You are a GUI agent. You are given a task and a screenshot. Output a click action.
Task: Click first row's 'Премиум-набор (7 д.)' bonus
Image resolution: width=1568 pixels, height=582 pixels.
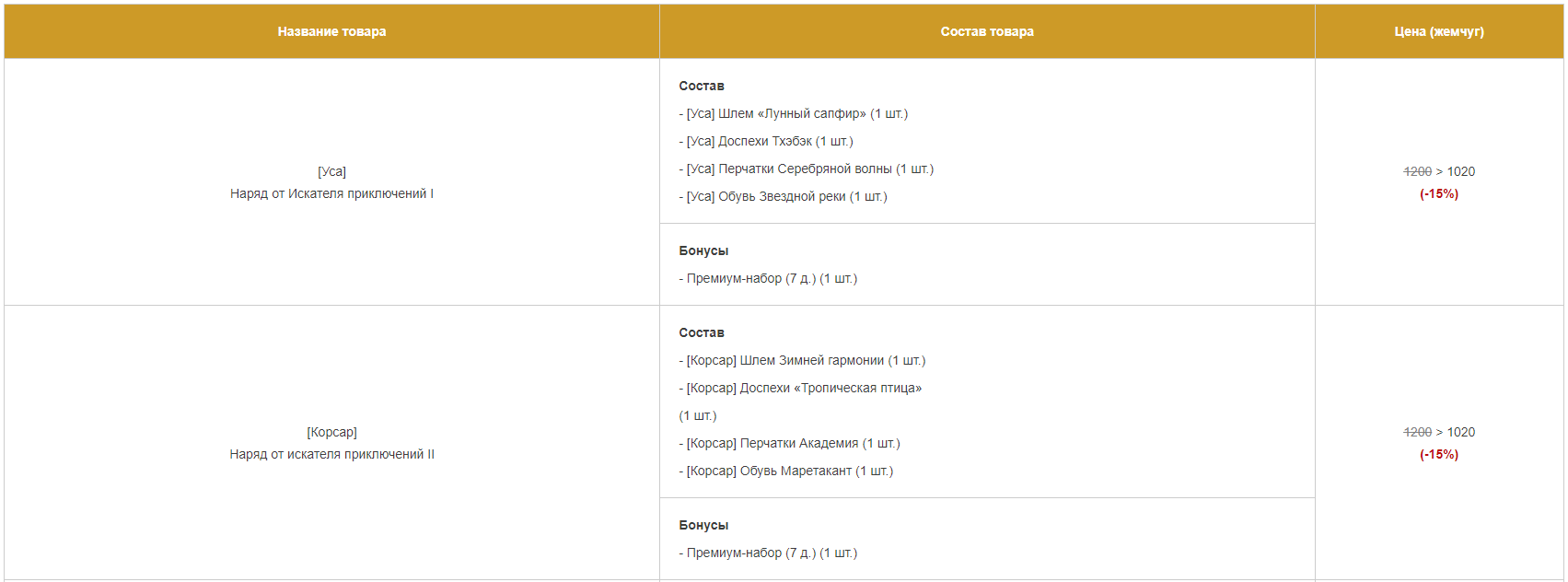[x=767, y=278]
